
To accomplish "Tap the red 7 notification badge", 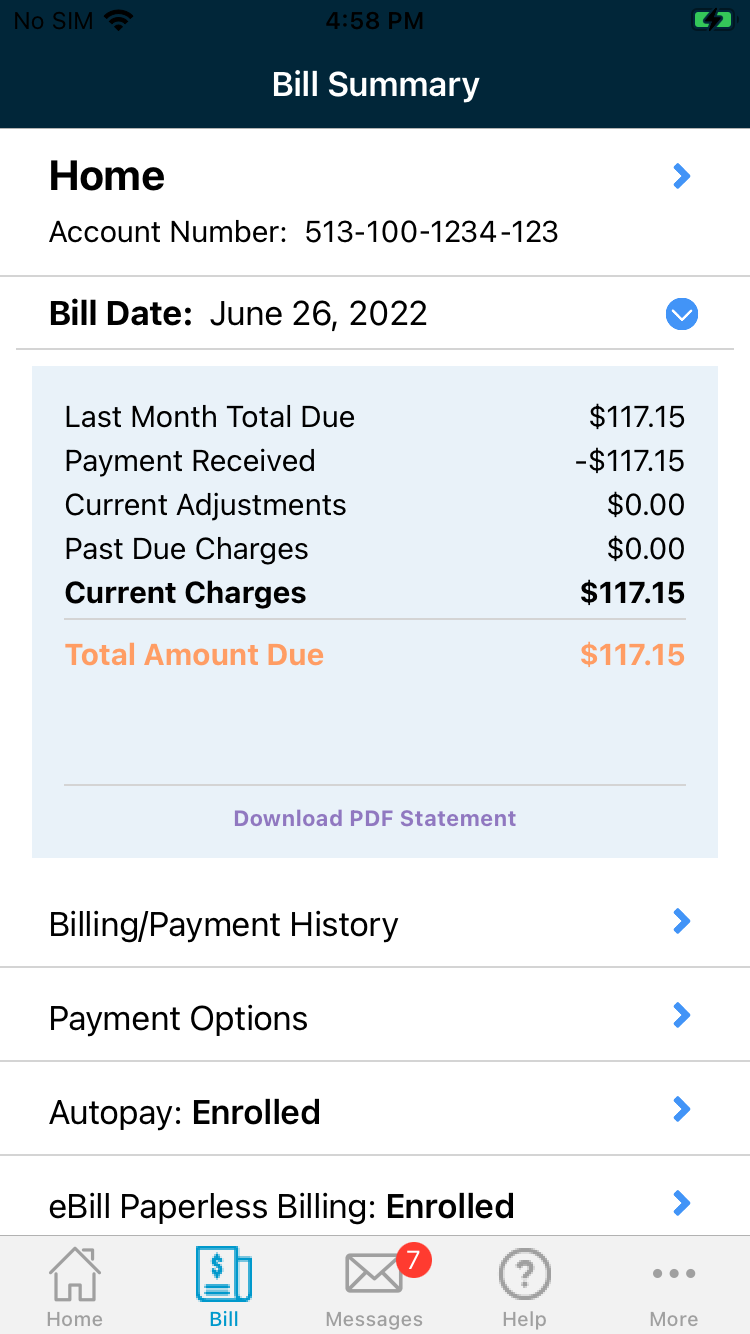I will pyautogui.click(x=413, y=1260).
